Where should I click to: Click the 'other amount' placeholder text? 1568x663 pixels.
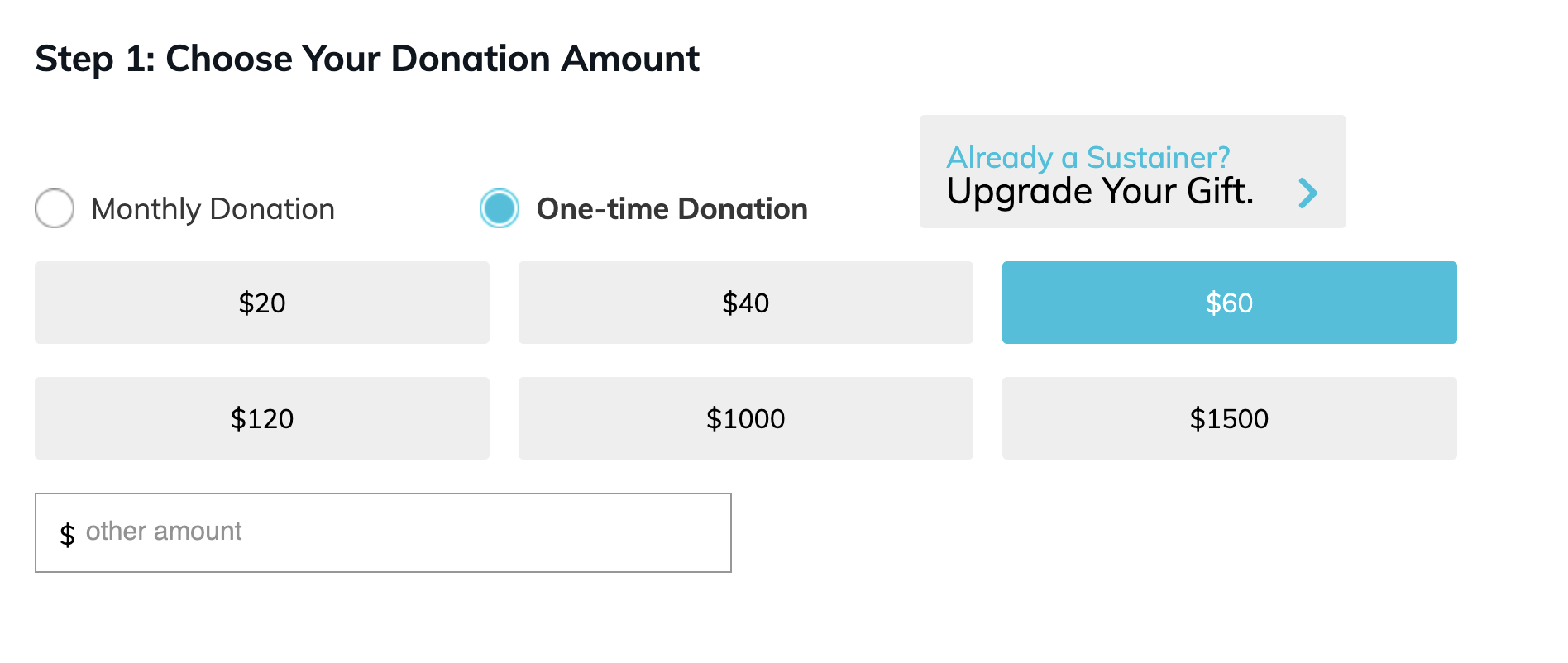[x=164, y=531]
